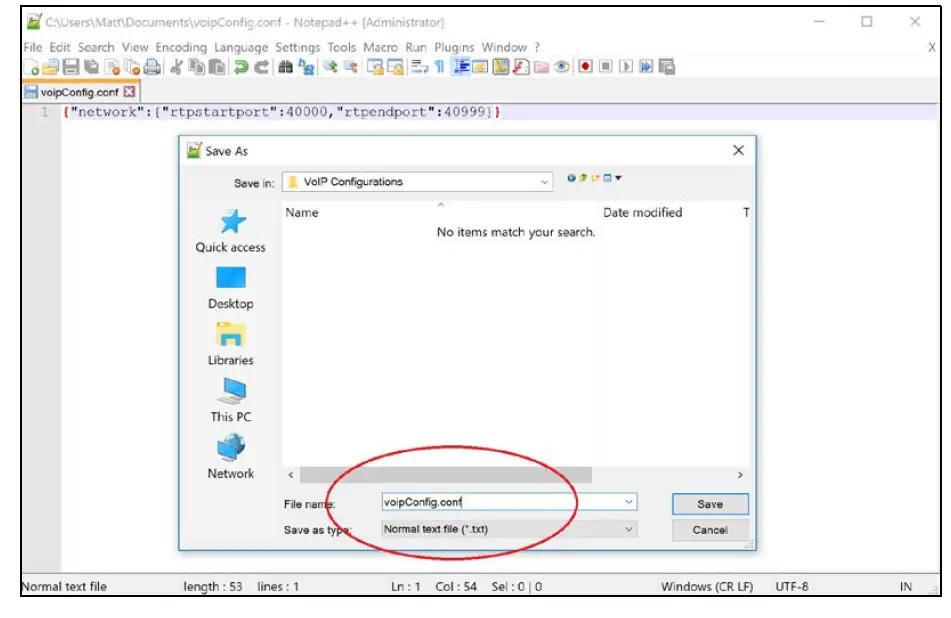Click the Cut scissors icon

click(176, 67)
